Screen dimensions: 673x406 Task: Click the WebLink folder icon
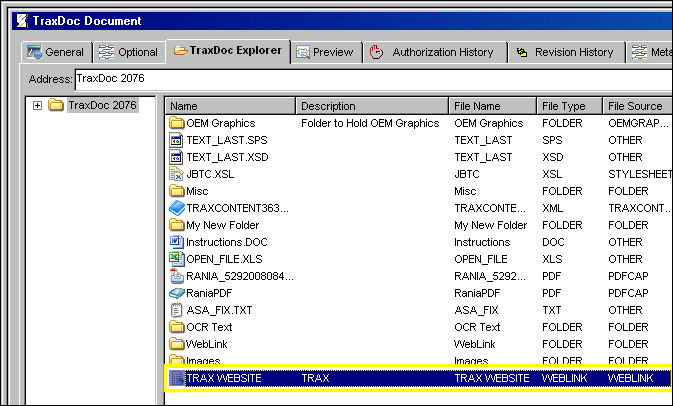click(176, 344)
